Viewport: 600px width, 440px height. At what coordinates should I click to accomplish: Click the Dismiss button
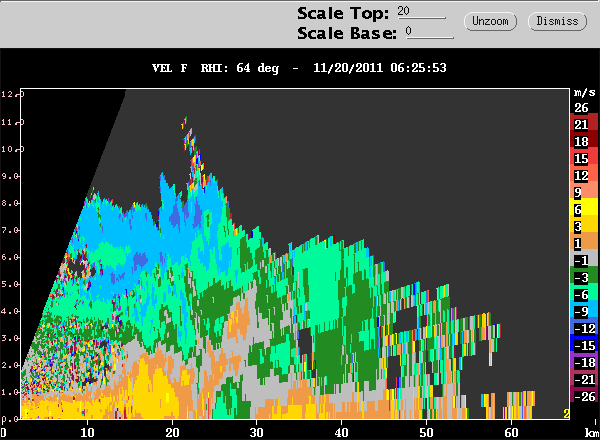click(x=557, y=21)
